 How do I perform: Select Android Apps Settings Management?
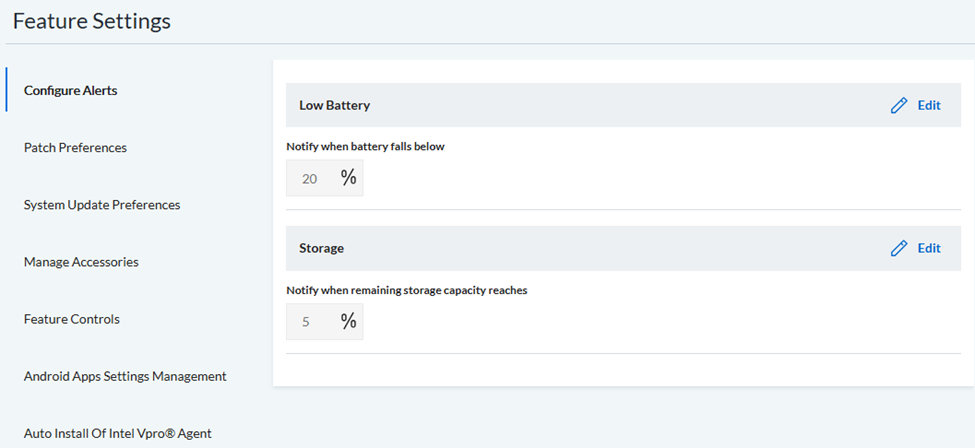(125, 376)
